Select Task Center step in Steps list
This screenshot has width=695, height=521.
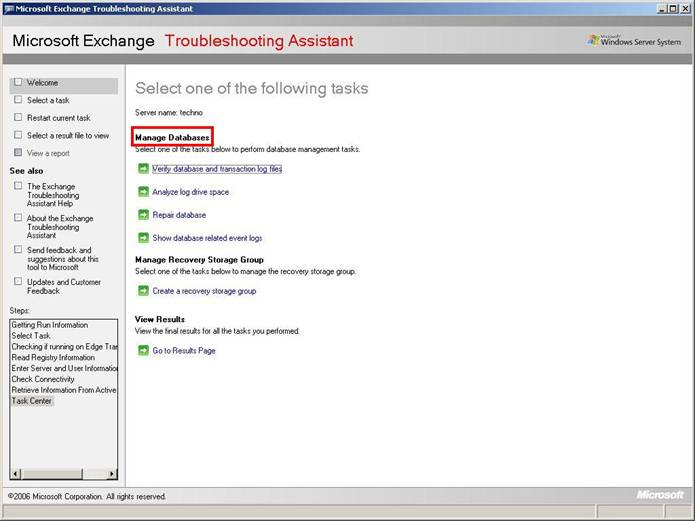[x=31, y=401]
